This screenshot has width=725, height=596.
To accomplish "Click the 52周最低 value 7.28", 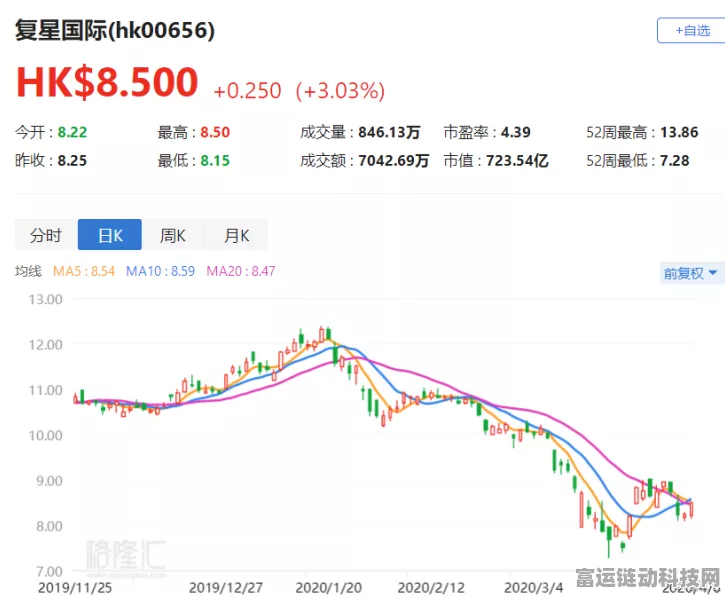I will click(674, 160).
